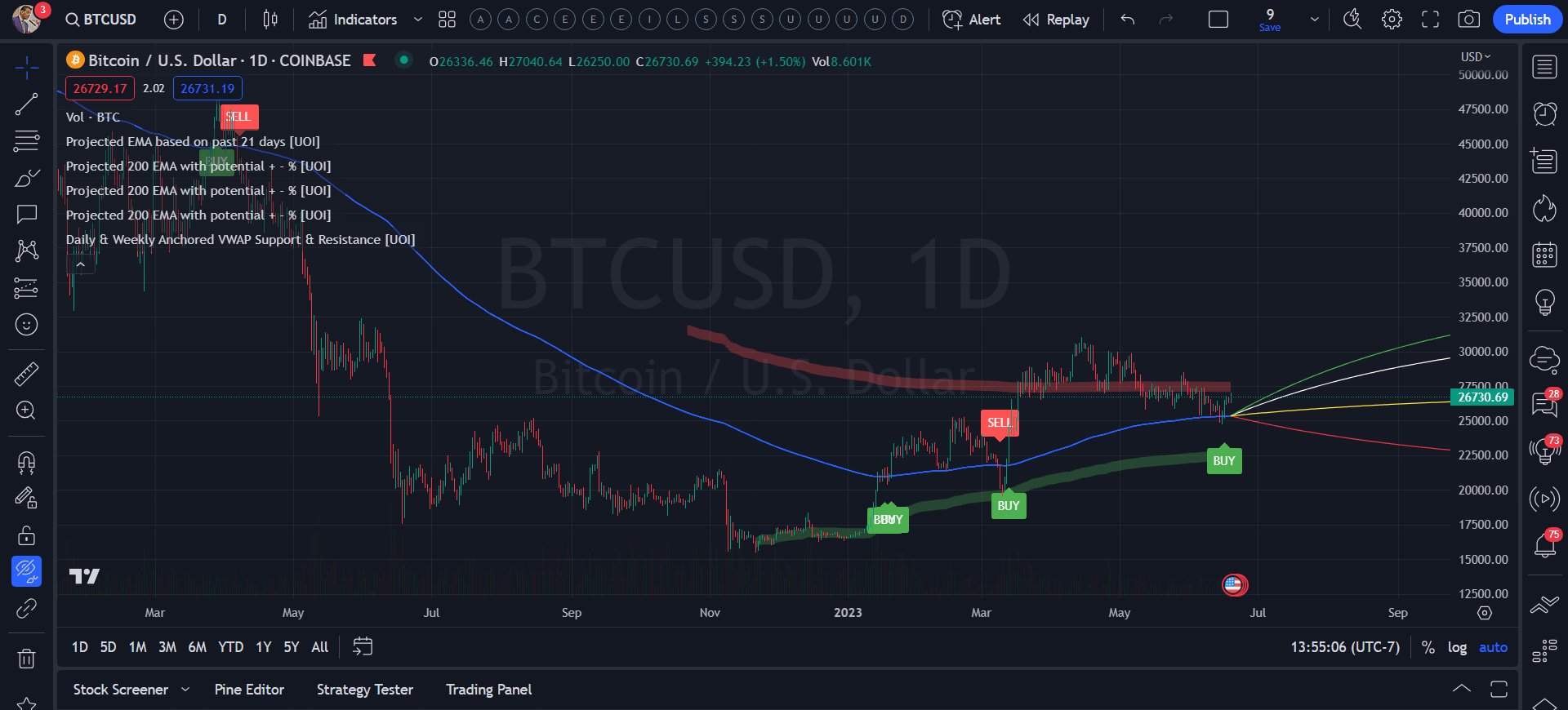Open the emoji icons tool
Image resolution: width=1568 pixels, height=710 pixels.
(x=26, y=325)
